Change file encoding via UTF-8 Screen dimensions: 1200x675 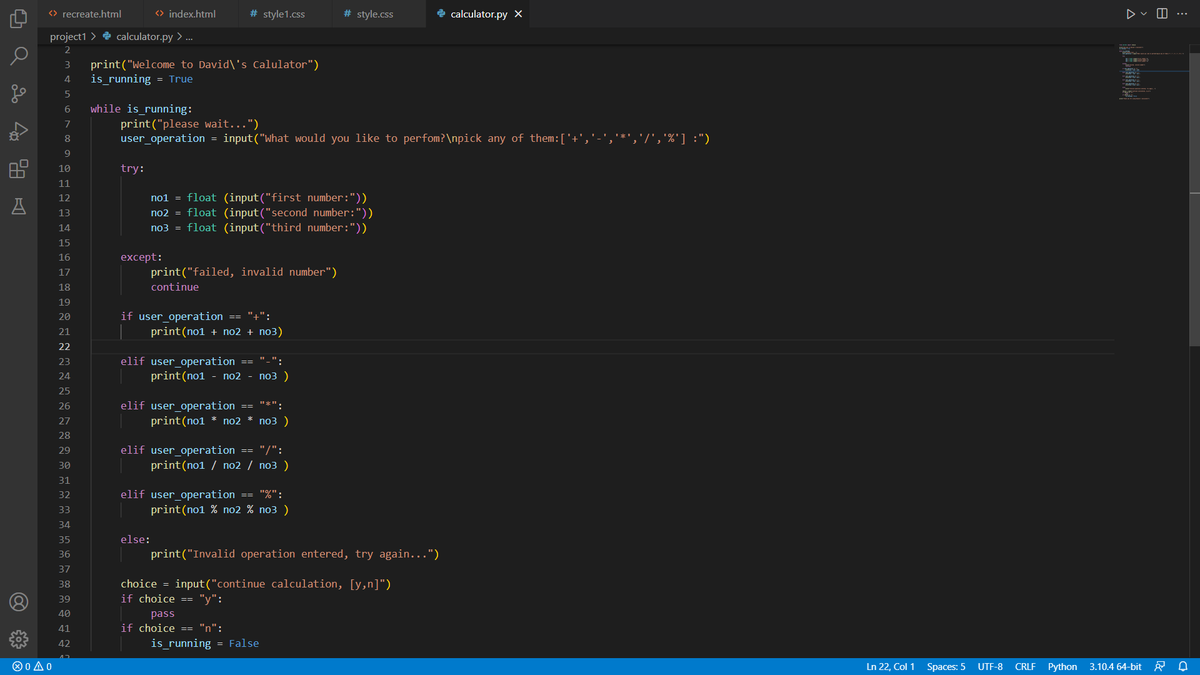[x=990, y=666]
